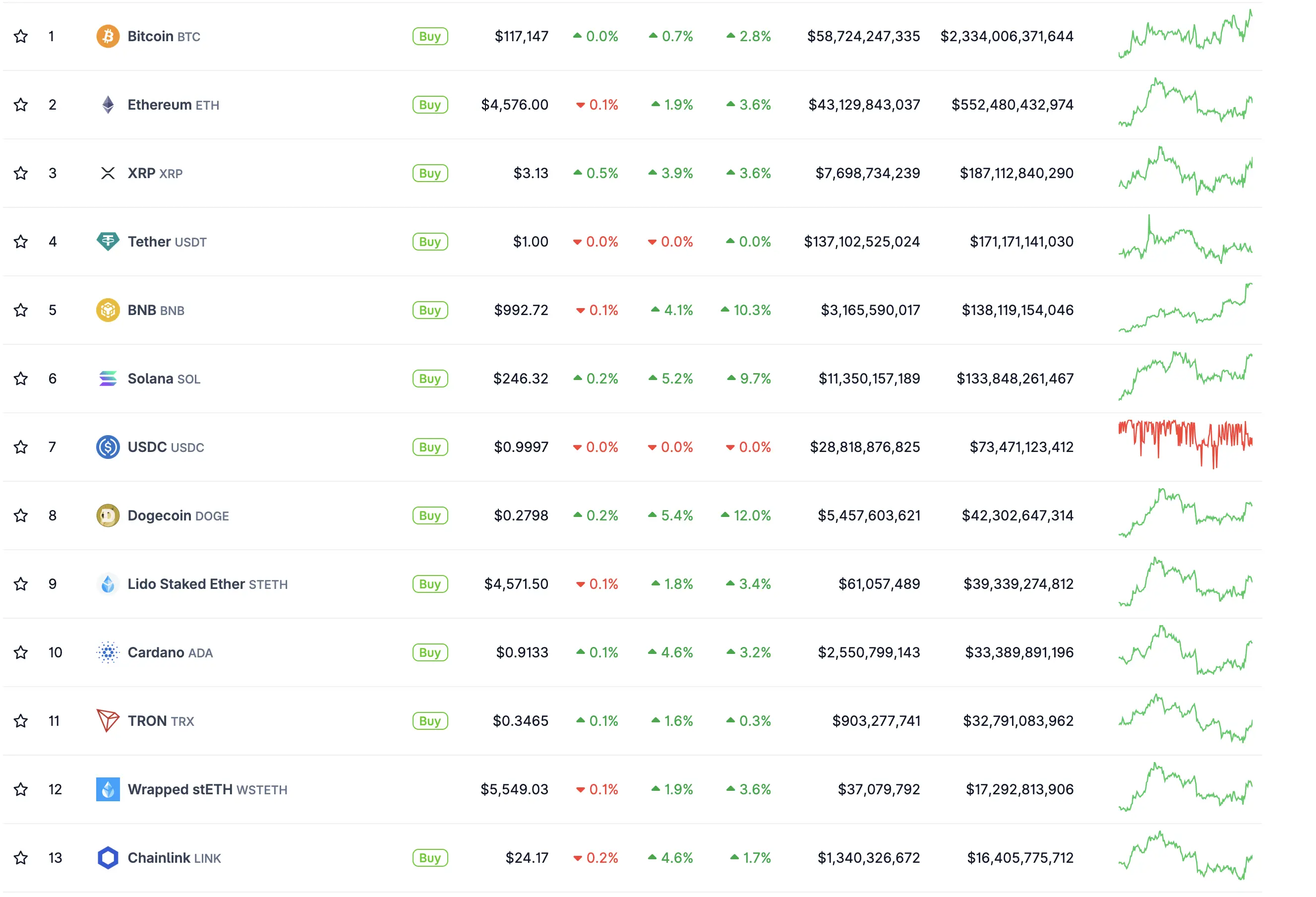Open the Dogecoin DOGE link

179,515
